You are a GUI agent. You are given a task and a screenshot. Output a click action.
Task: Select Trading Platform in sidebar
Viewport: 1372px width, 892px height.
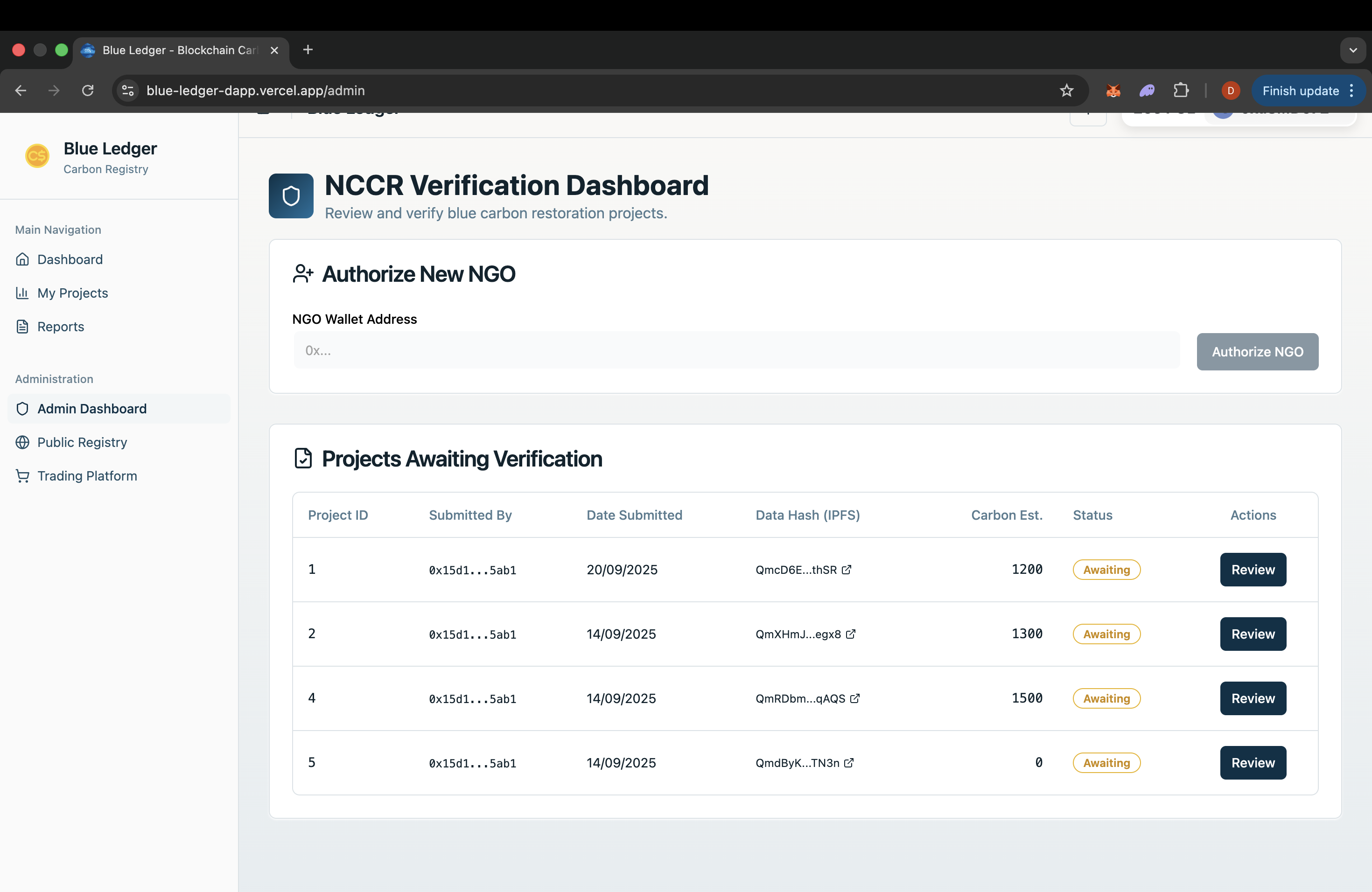(87, 475)
